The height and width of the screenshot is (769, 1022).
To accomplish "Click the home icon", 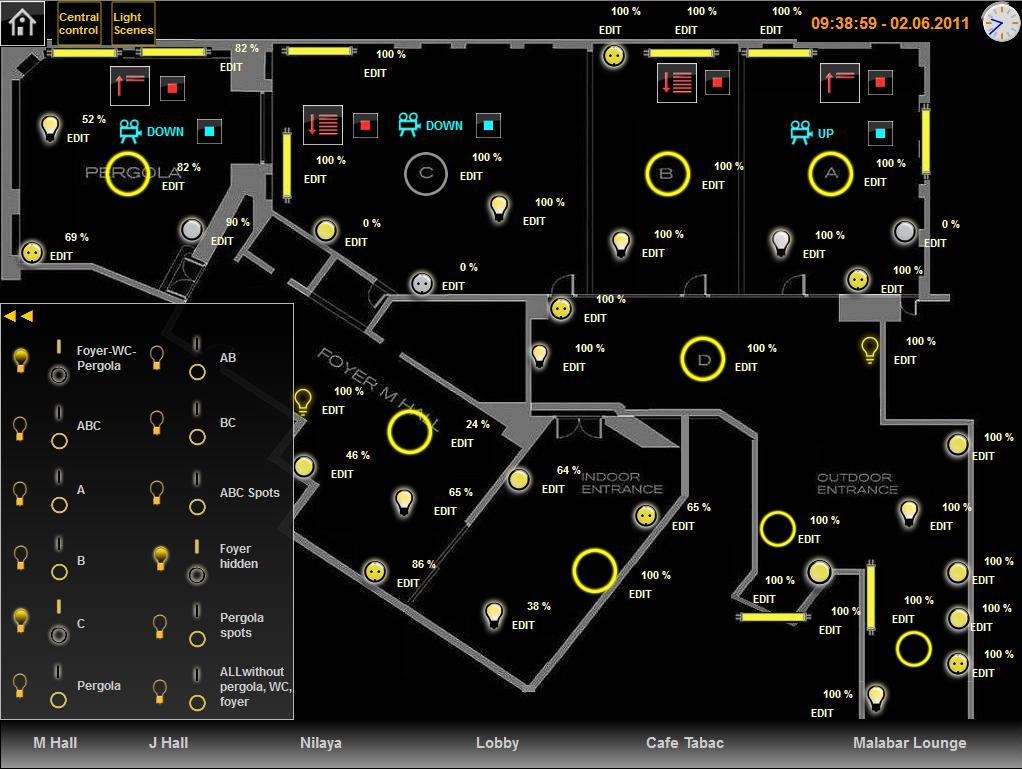I will [21, 21].
